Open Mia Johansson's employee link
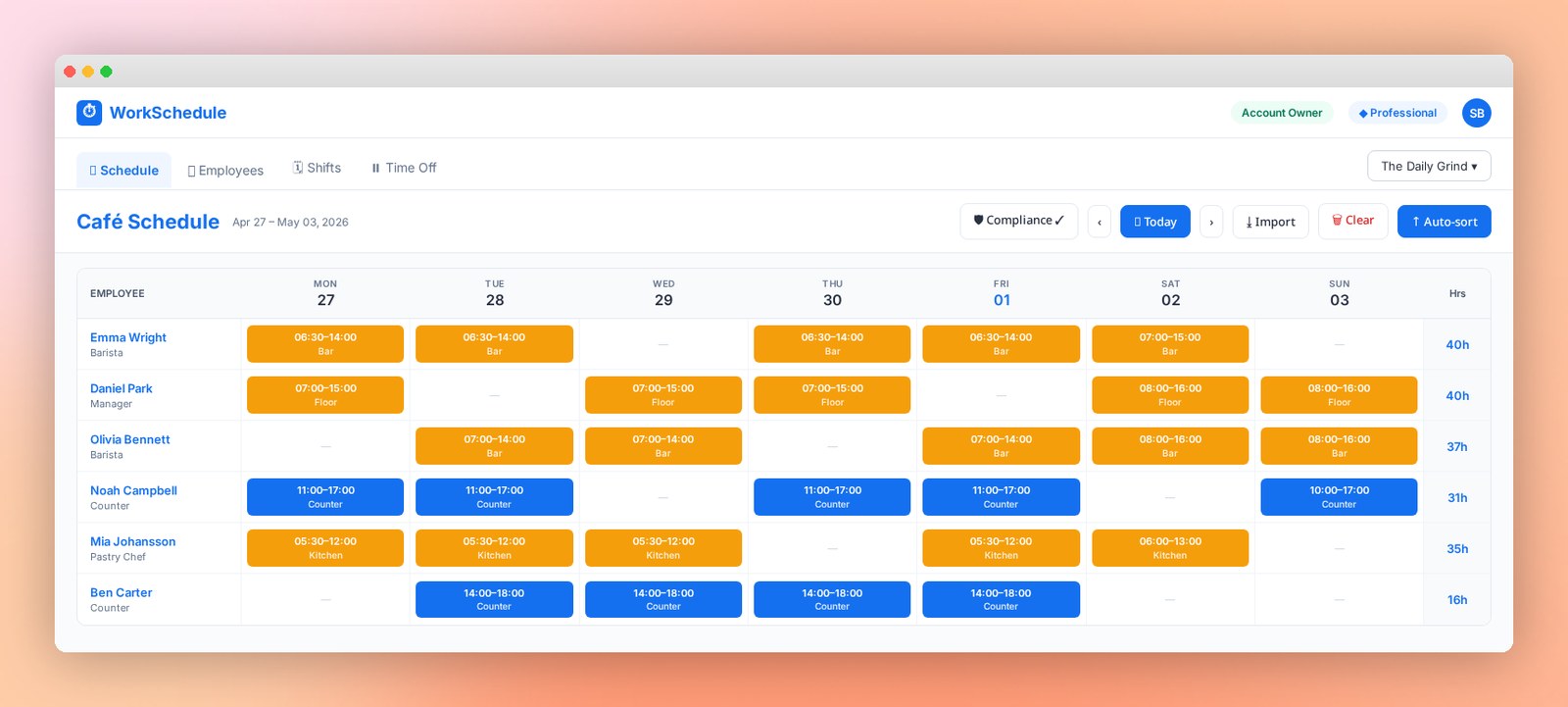 133,541
